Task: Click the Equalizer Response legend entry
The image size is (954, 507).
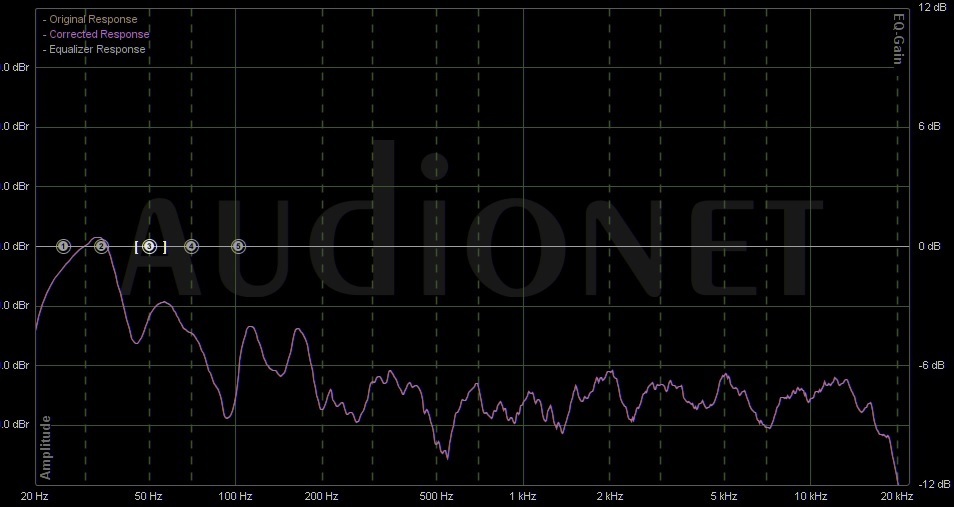Action: pos(94,49)
